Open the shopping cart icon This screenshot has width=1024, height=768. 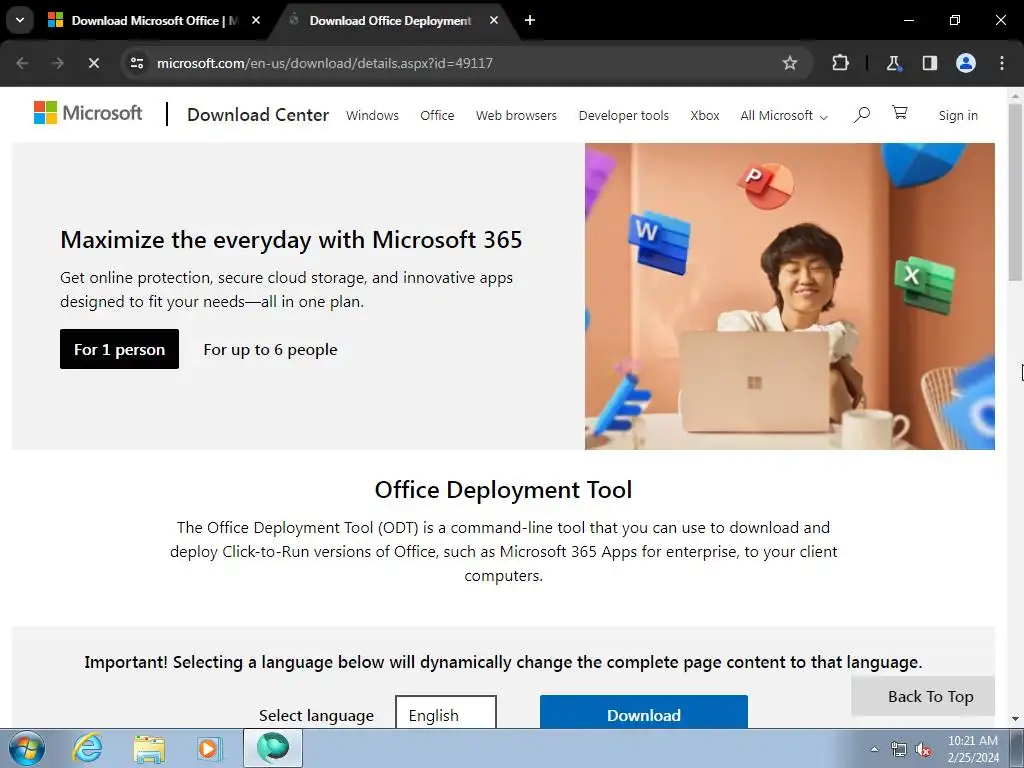coord(900,113)
